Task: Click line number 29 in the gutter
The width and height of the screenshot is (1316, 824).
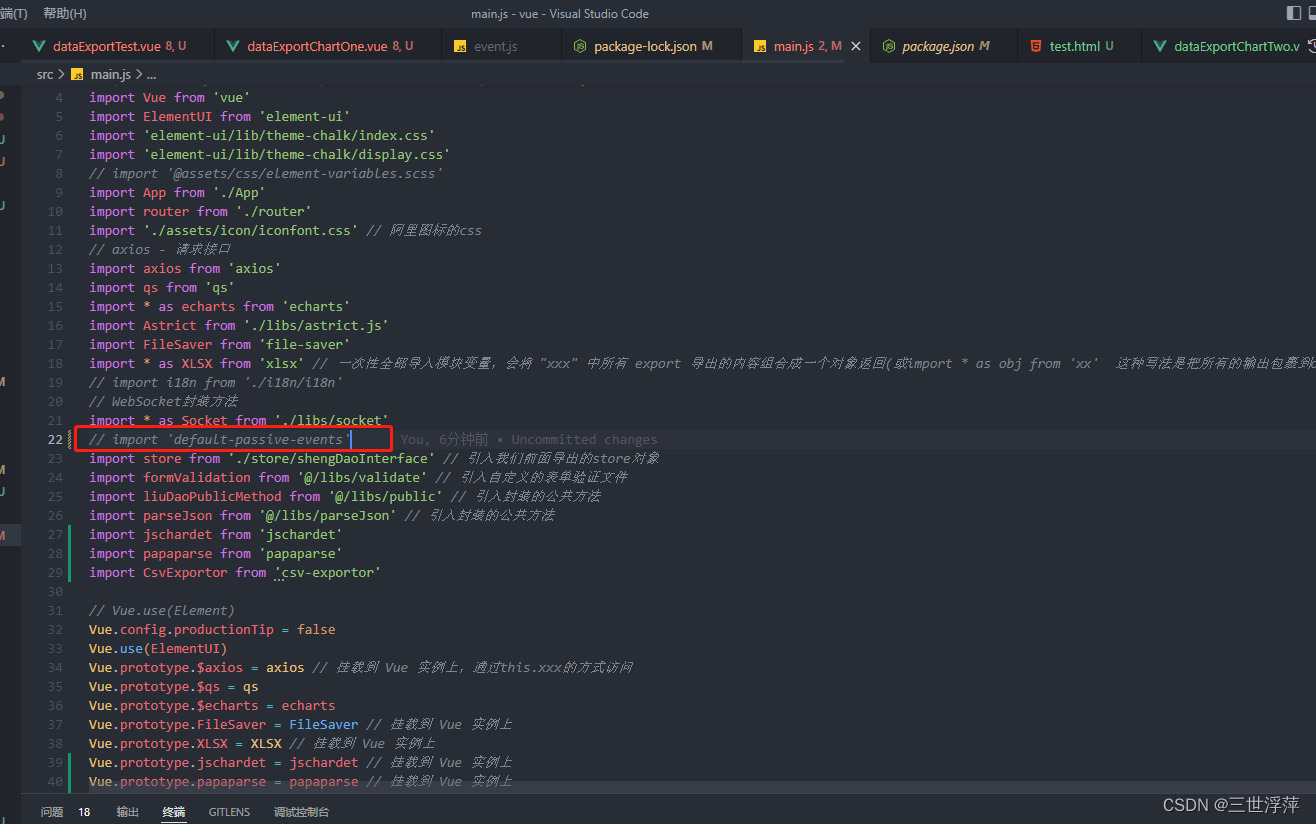Action: [57, 572]
